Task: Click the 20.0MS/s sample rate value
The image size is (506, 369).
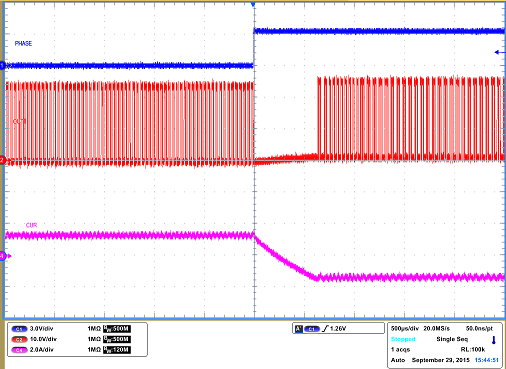Action: (x=436, y=329)
